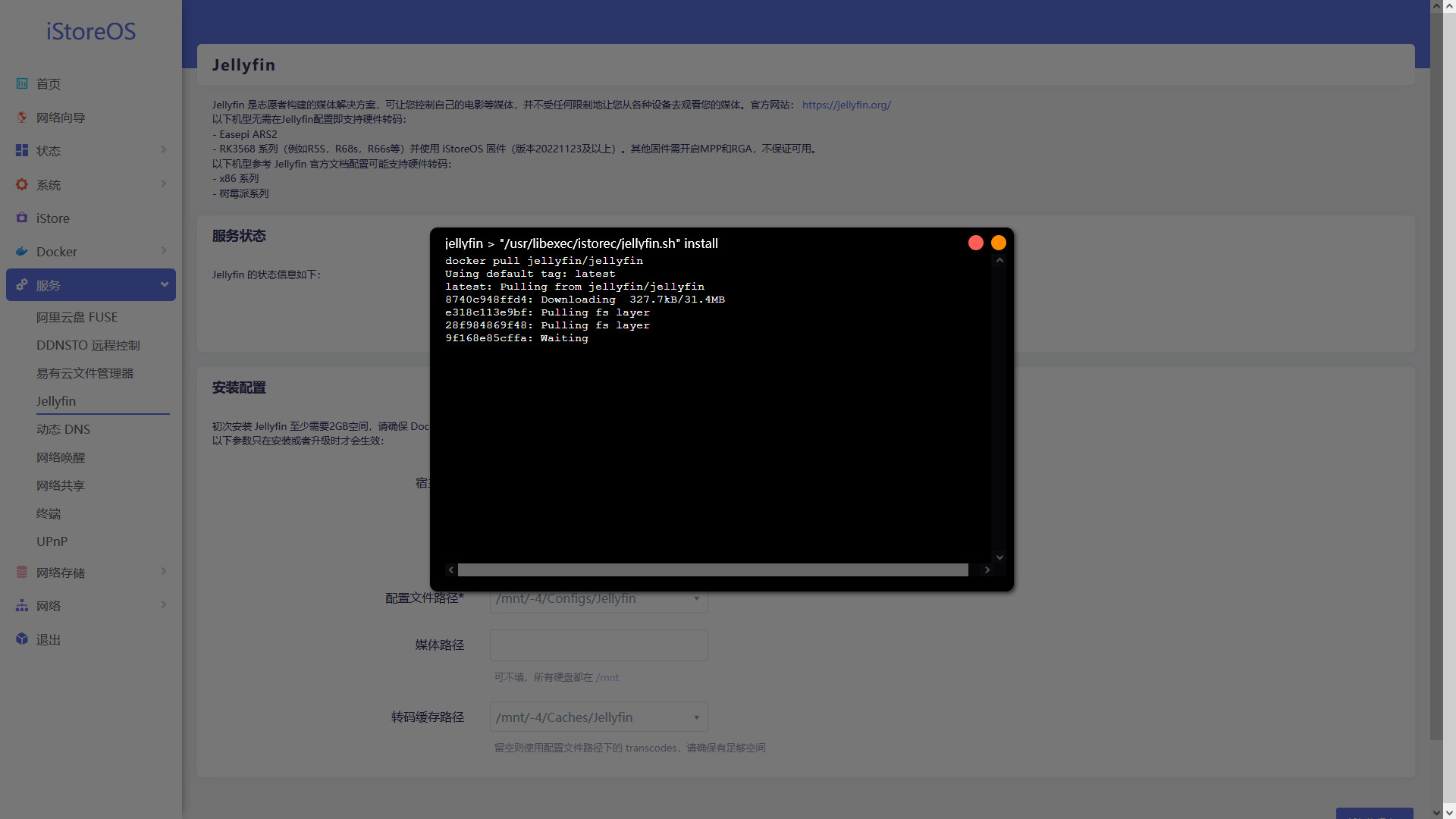The width and height of the screenshot is (1456, 819).
Task: Click the iStore menu label
Action: point(53,218)
